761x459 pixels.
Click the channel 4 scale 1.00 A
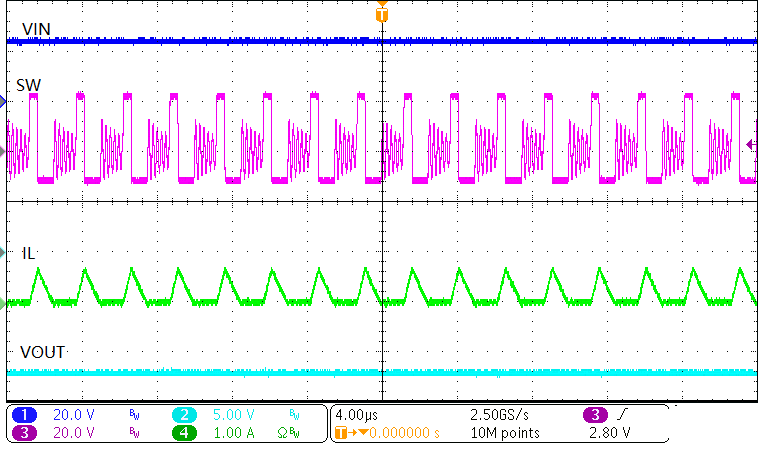pos(234,433)
